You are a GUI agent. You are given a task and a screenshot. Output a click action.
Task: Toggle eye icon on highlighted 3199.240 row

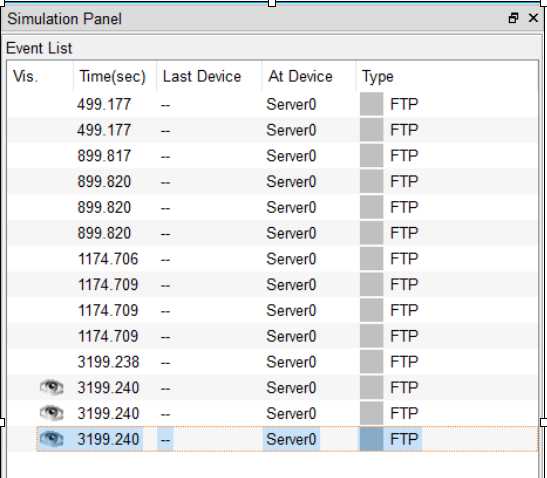click(52, 439)
